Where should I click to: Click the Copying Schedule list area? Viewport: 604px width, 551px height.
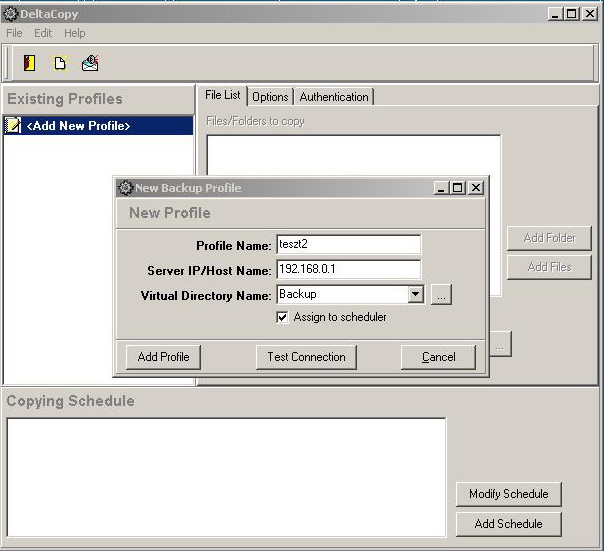coord(226,477)
